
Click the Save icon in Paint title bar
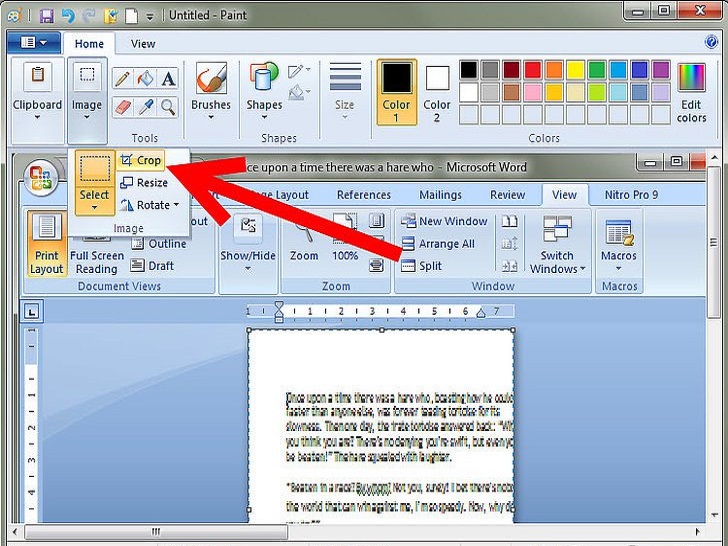click(x=46, y=16)
